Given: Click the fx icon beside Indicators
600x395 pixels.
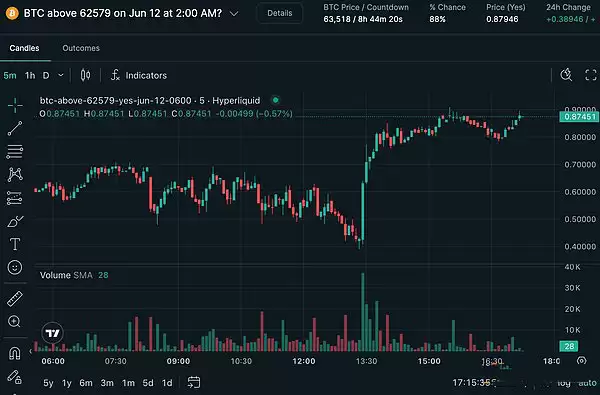Looking at the screenshot, I should (115, 75).
